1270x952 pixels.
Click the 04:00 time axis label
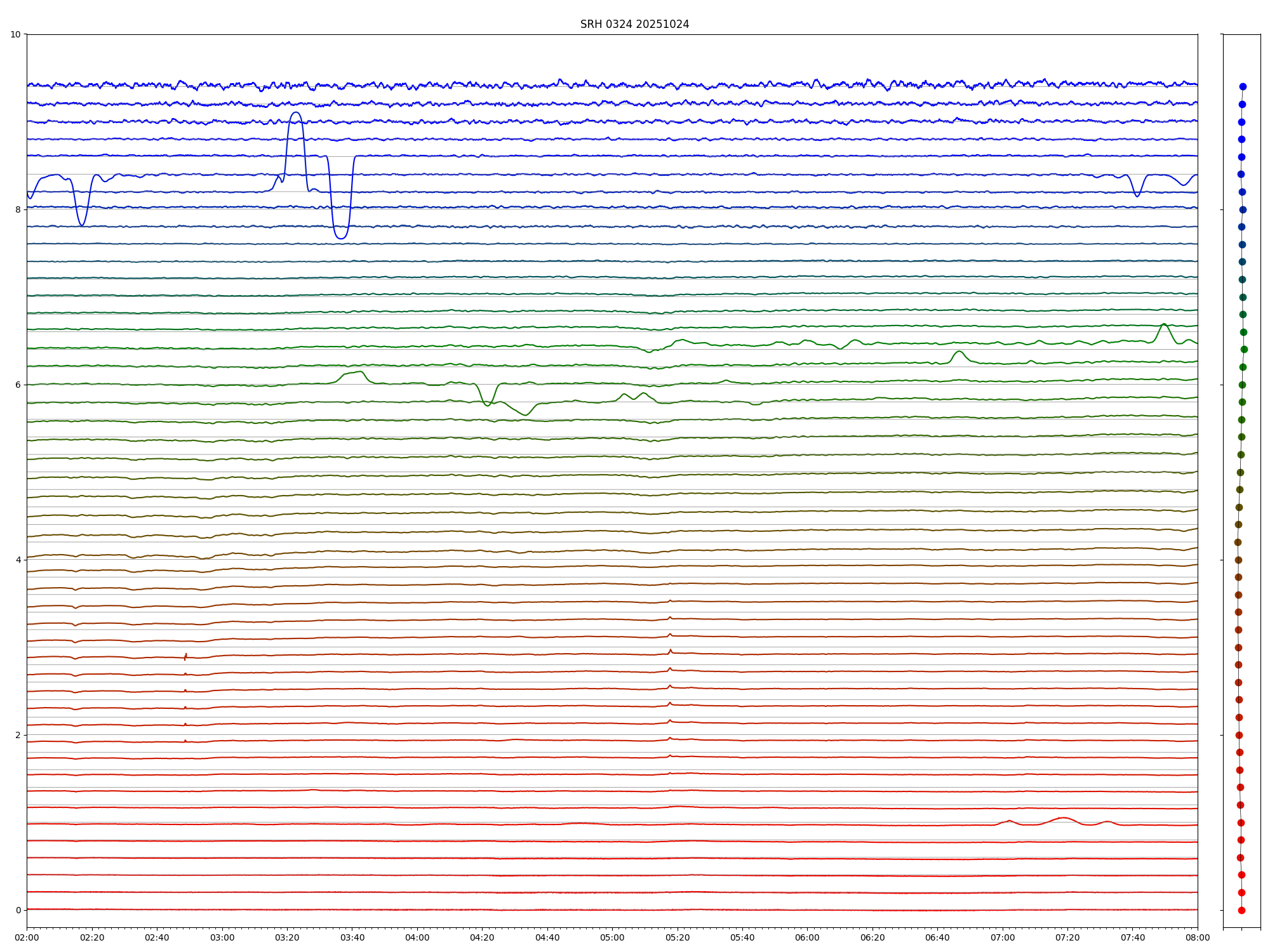tap(417, 937)
